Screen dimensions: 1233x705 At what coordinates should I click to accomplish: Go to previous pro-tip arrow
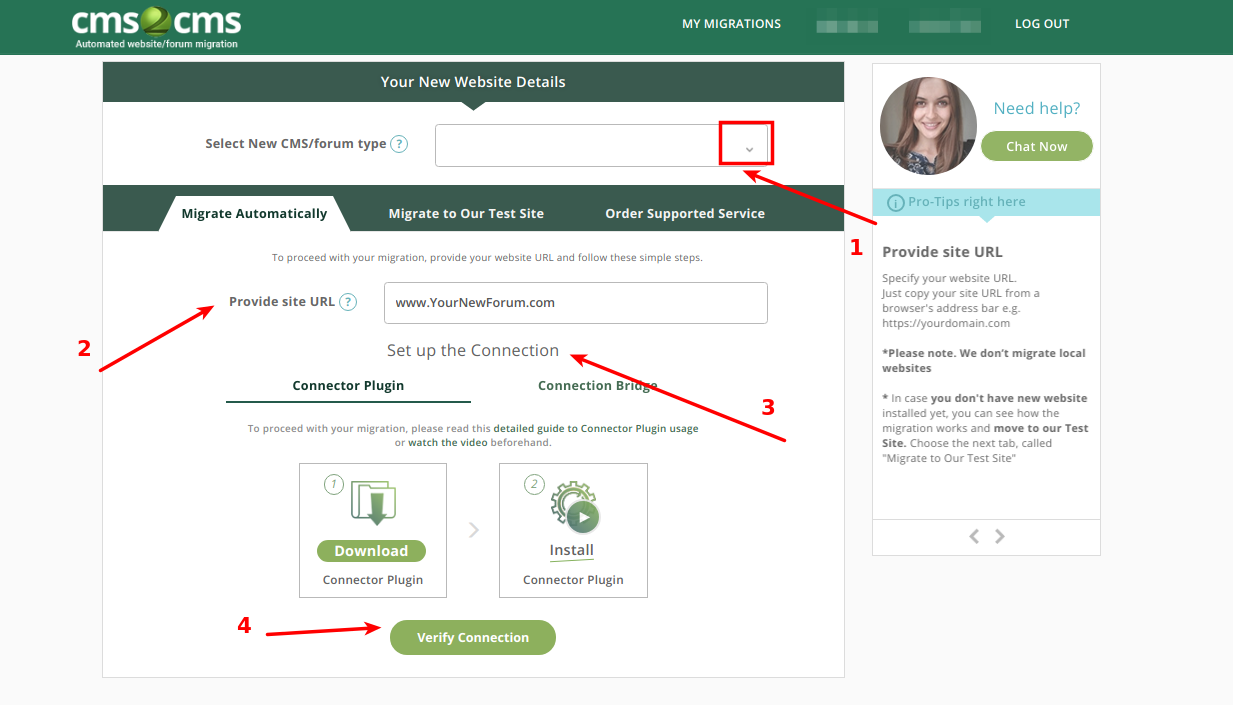point(974,537)
